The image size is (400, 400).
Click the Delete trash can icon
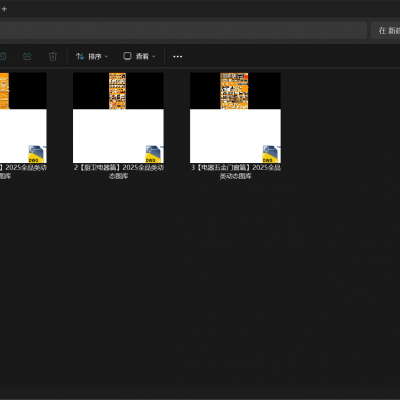click(53, 56)
